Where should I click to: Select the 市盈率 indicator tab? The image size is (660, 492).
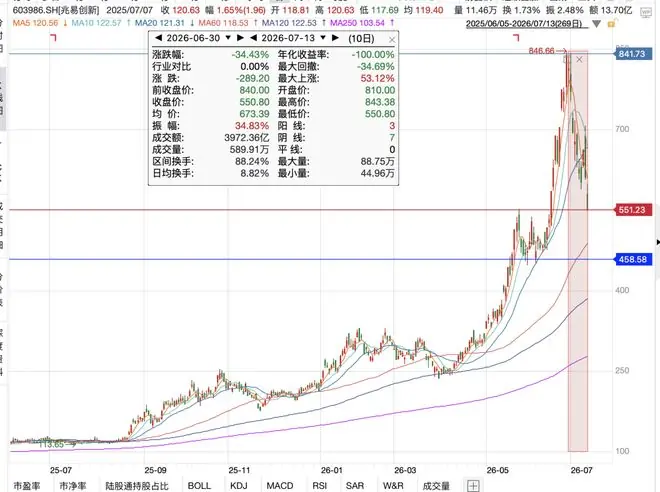point(27,486)
